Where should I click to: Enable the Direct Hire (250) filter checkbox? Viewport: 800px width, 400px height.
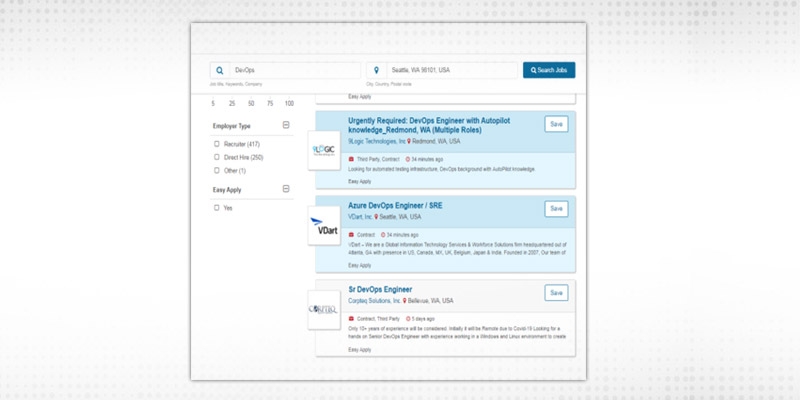tap(216, 157)
